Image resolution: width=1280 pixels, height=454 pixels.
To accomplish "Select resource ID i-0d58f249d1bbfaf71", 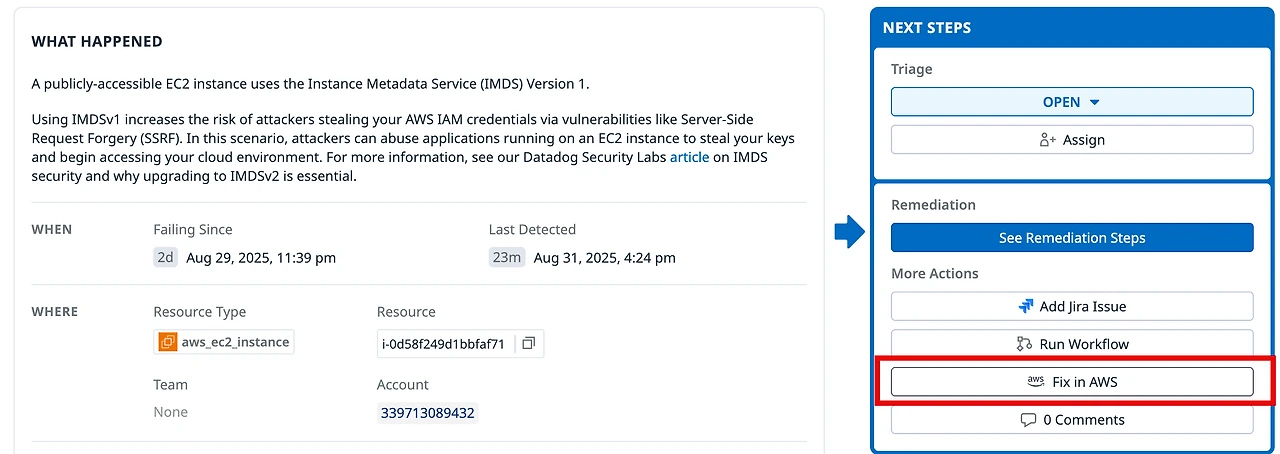I will [442, 343].
